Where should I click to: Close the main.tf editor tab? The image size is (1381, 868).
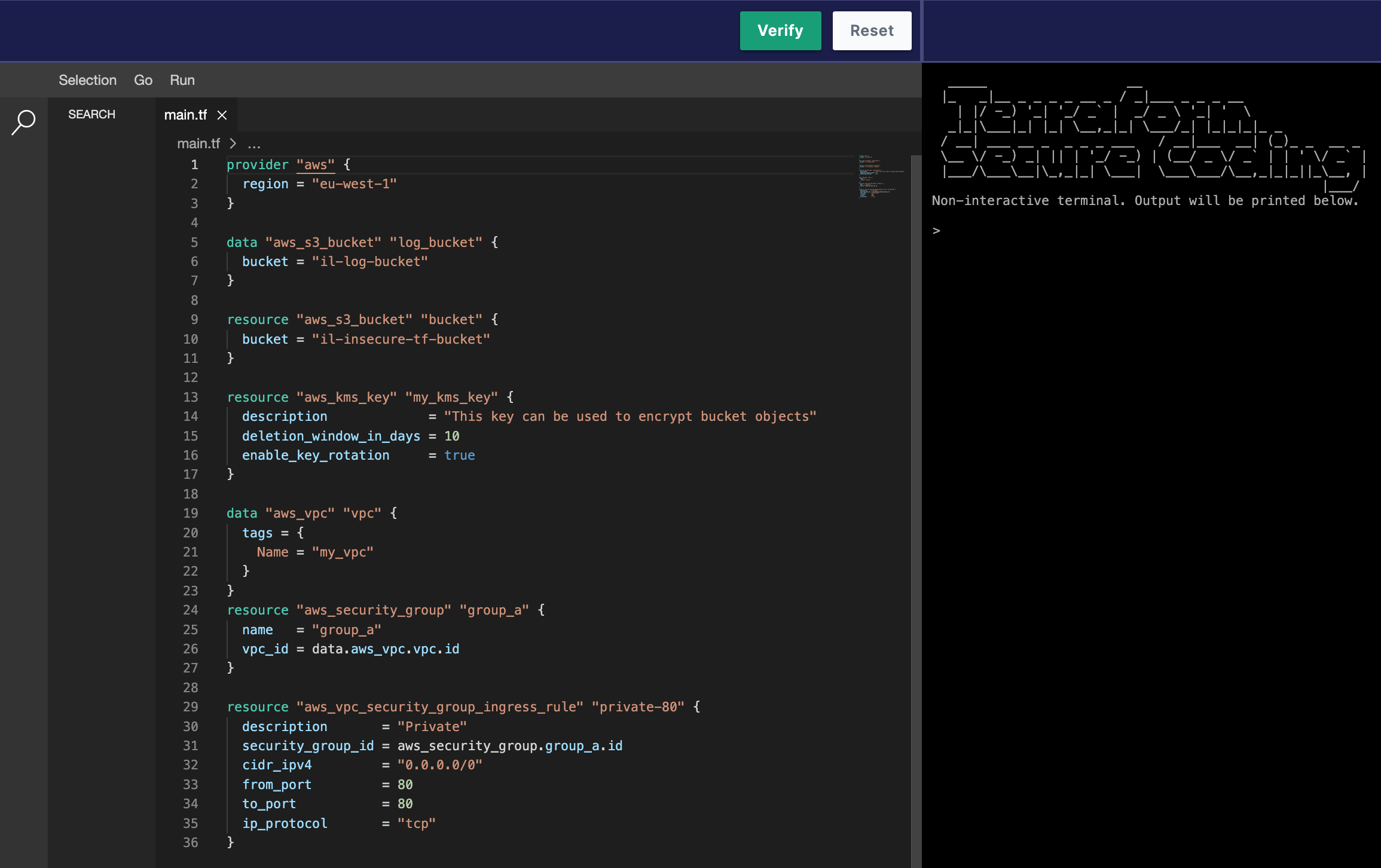pos(222,115)
